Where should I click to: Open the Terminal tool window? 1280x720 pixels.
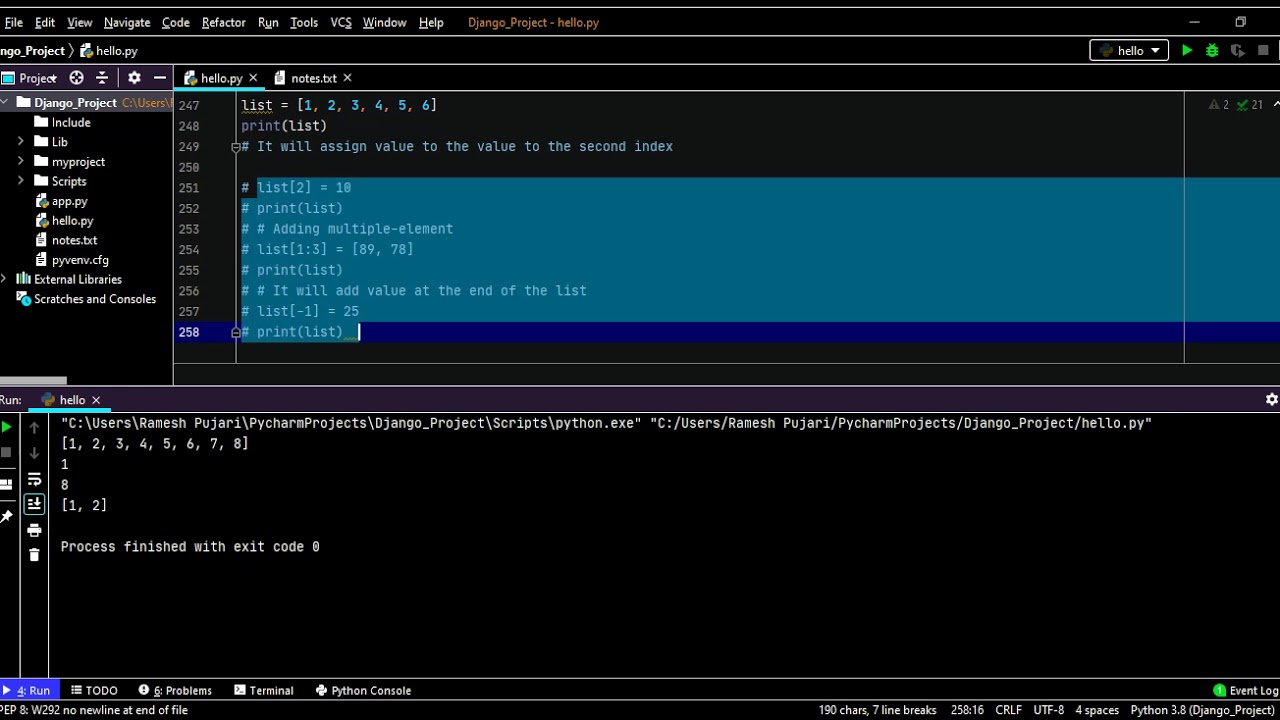coord(264,690)
